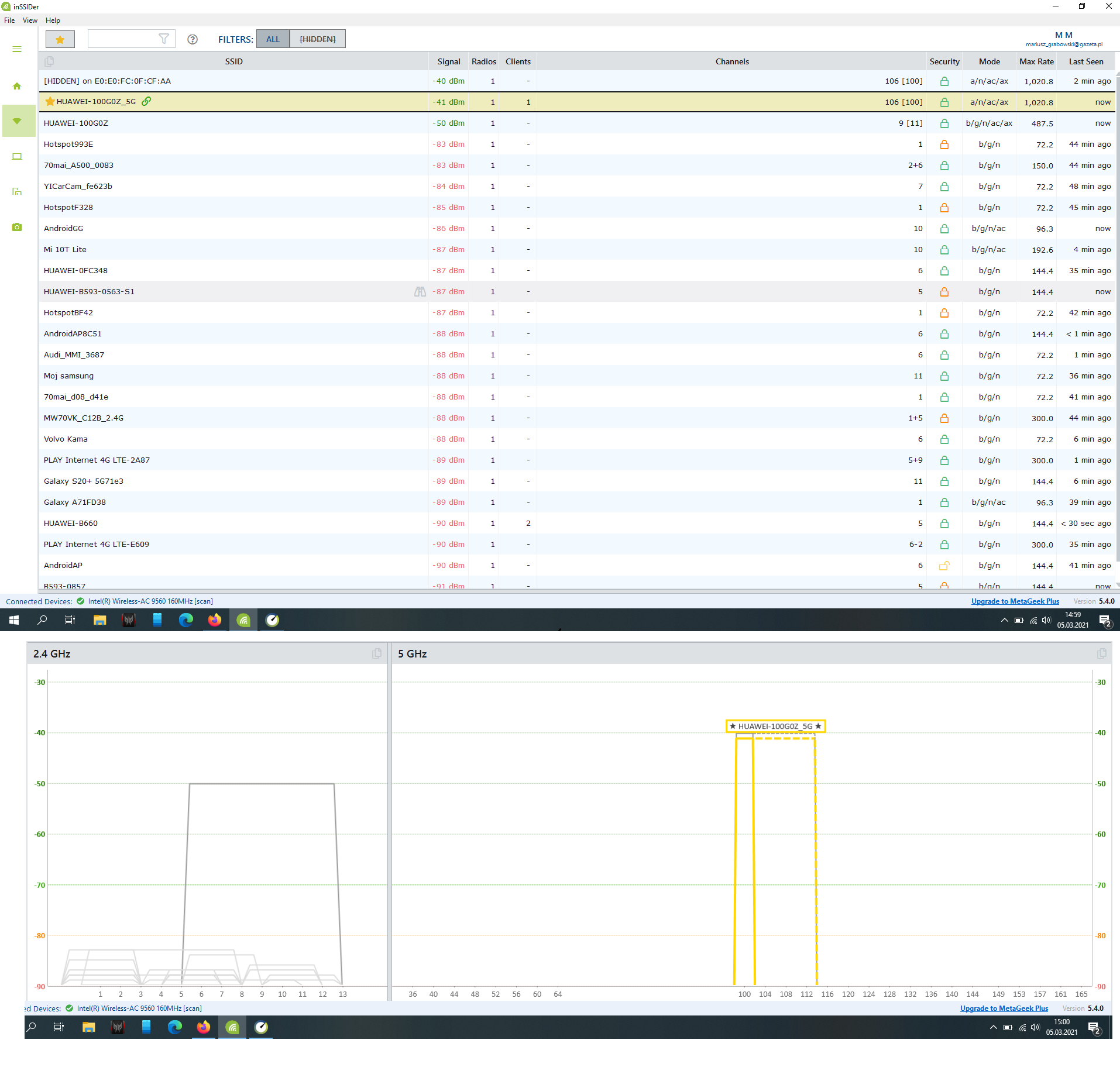Screen dimensions: 1120x1081
Task: Sort by the Last Seen column header
Action: point(1086,61)
